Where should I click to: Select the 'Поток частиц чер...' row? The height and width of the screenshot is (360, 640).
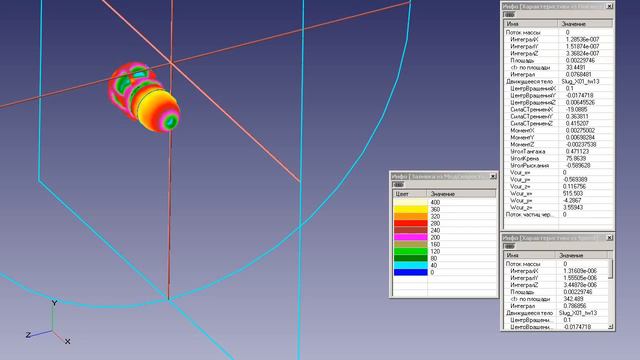point(558,214)
